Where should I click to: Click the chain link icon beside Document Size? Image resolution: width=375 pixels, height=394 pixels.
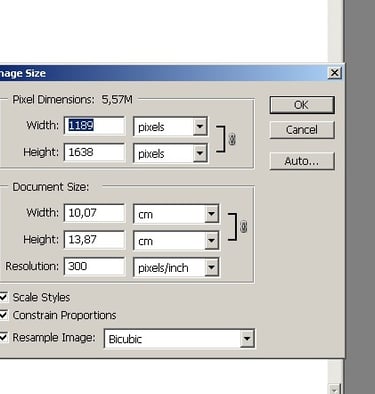(244, 227)
